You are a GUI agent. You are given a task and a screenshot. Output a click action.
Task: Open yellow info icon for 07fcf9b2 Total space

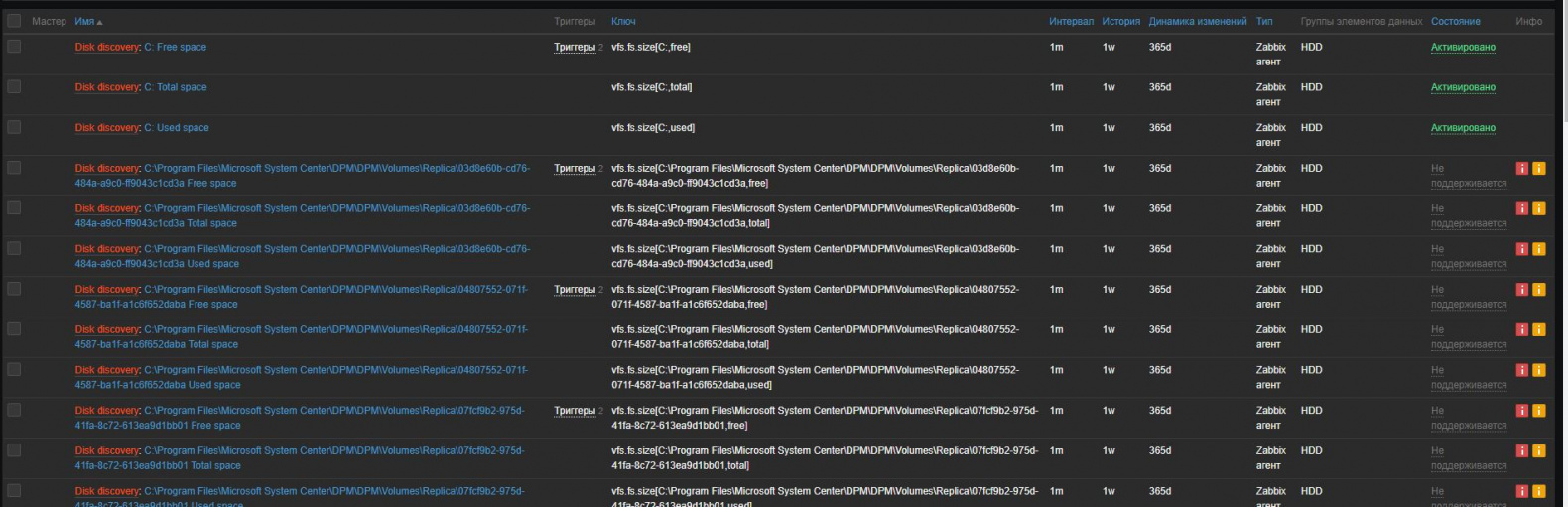pyautogui.click(x=1539, y=450)
